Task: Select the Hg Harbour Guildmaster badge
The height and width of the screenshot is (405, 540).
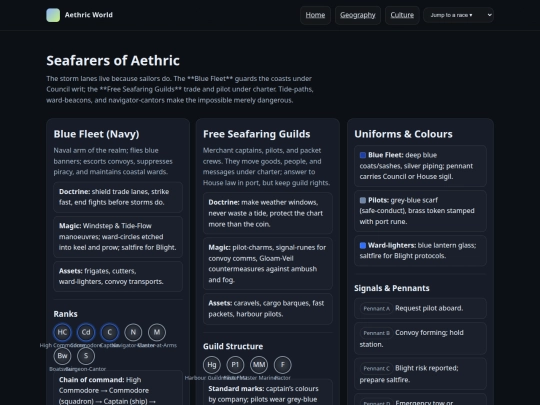Action: [212, 365]
